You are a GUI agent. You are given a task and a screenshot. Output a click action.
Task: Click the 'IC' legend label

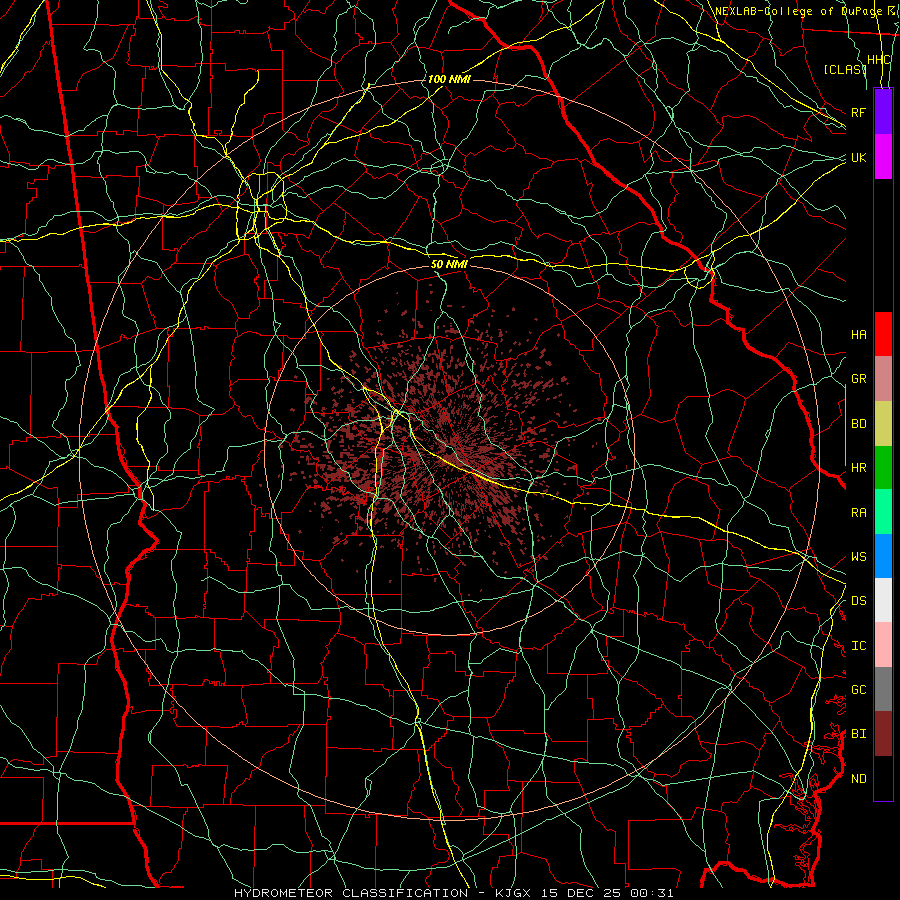click(858, 646)
